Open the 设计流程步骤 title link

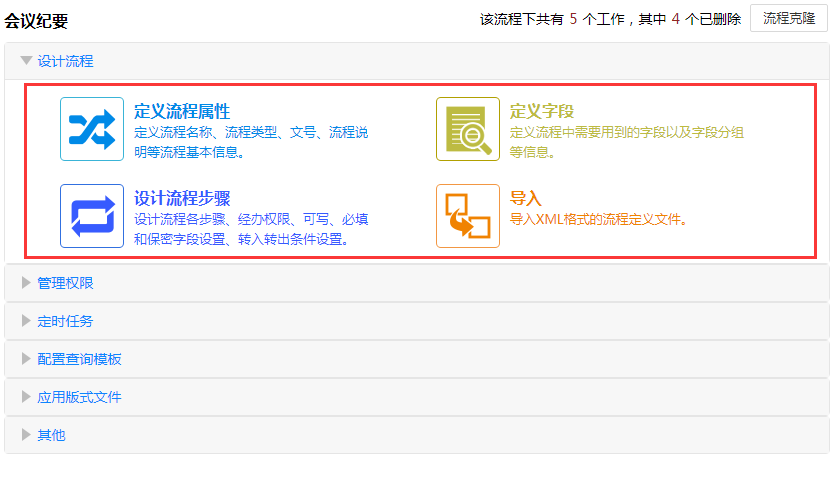(182, 198)
